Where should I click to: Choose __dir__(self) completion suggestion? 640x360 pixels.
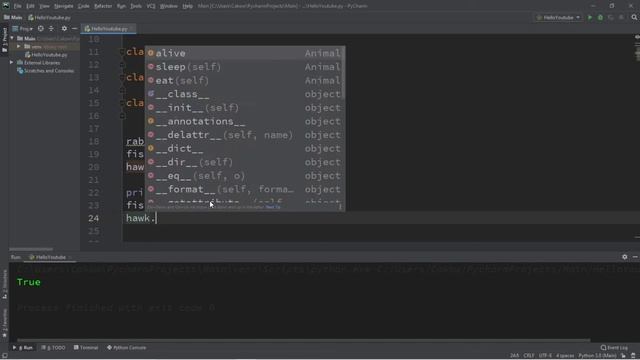click(x=245, y=162)
